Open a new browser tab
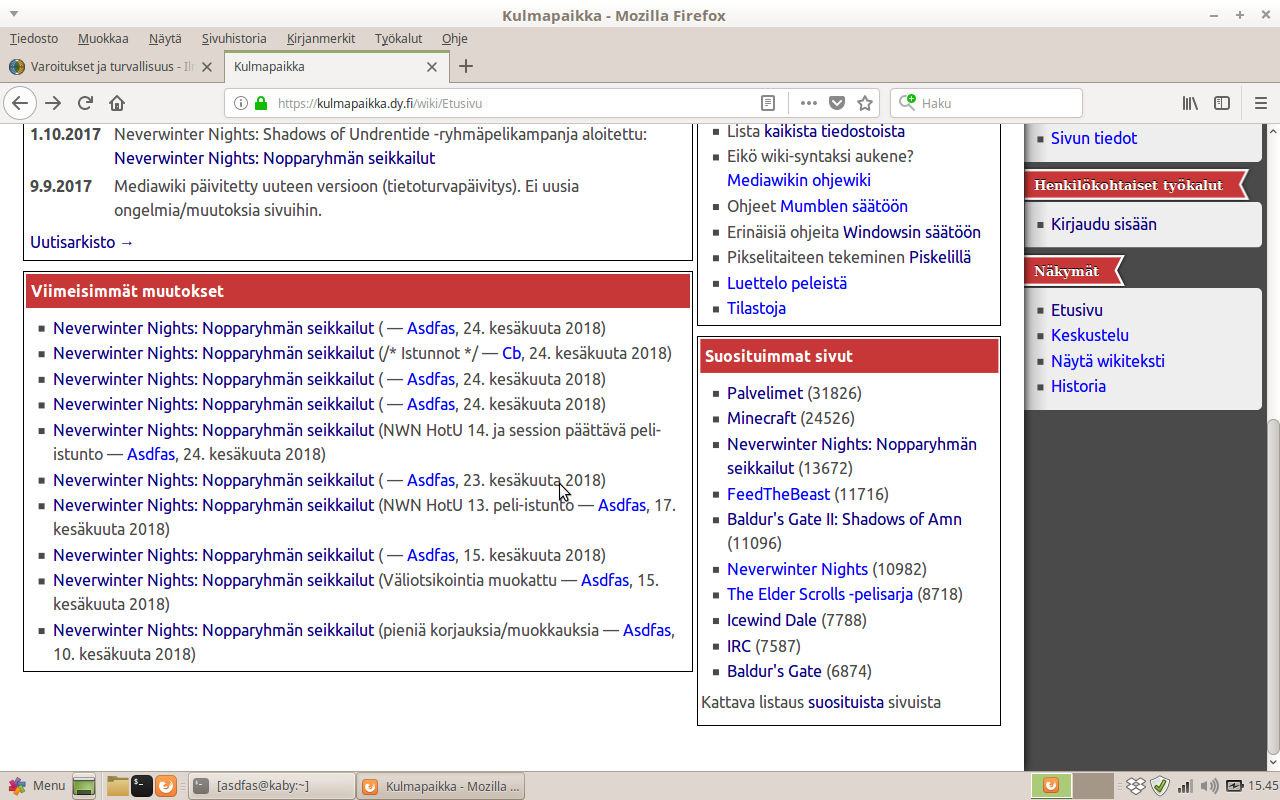 click(x=466, y=67)
